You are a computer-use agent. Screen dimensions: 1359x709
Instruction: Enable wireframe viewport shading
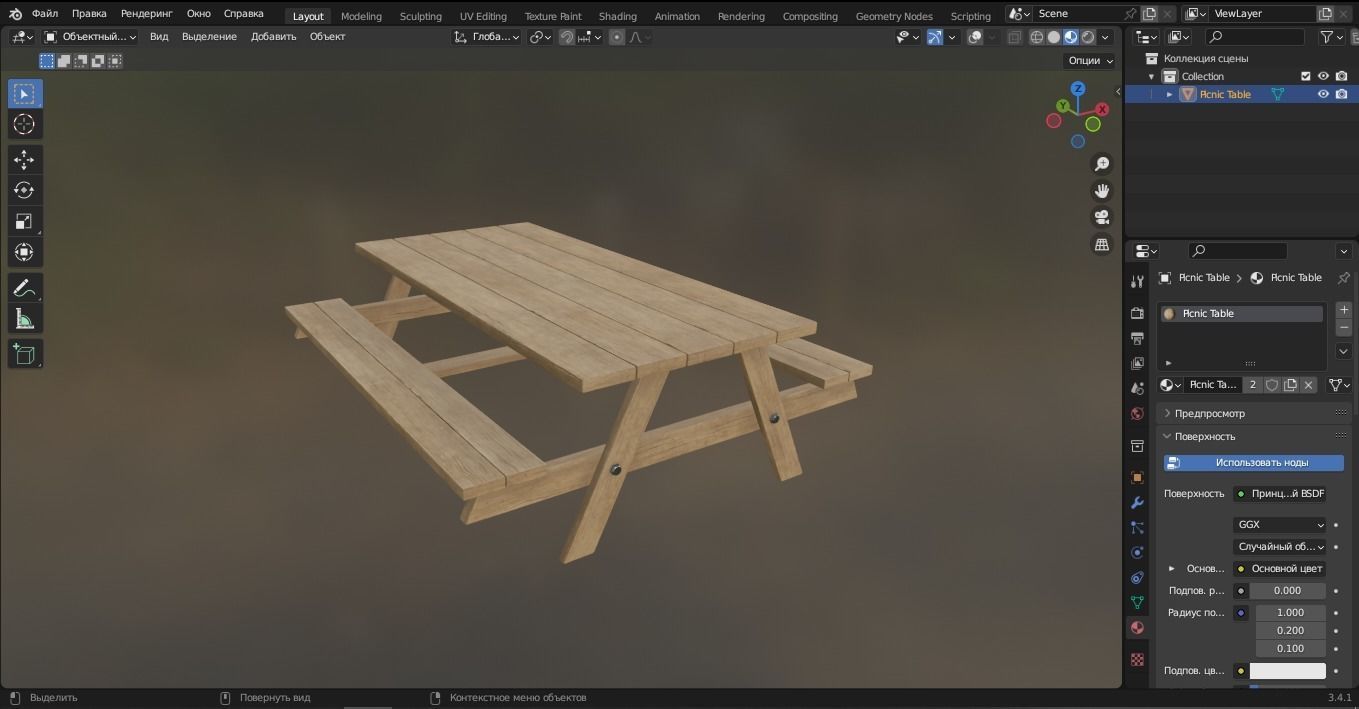1037,37
